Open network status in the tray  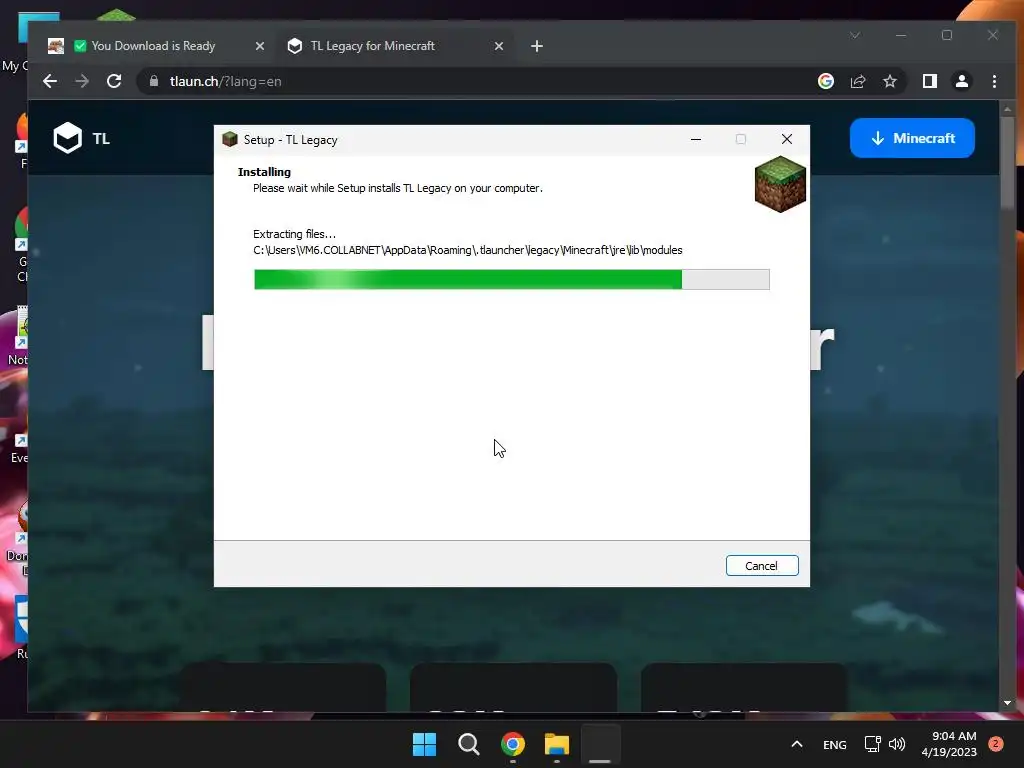click(x=872, y=744)
